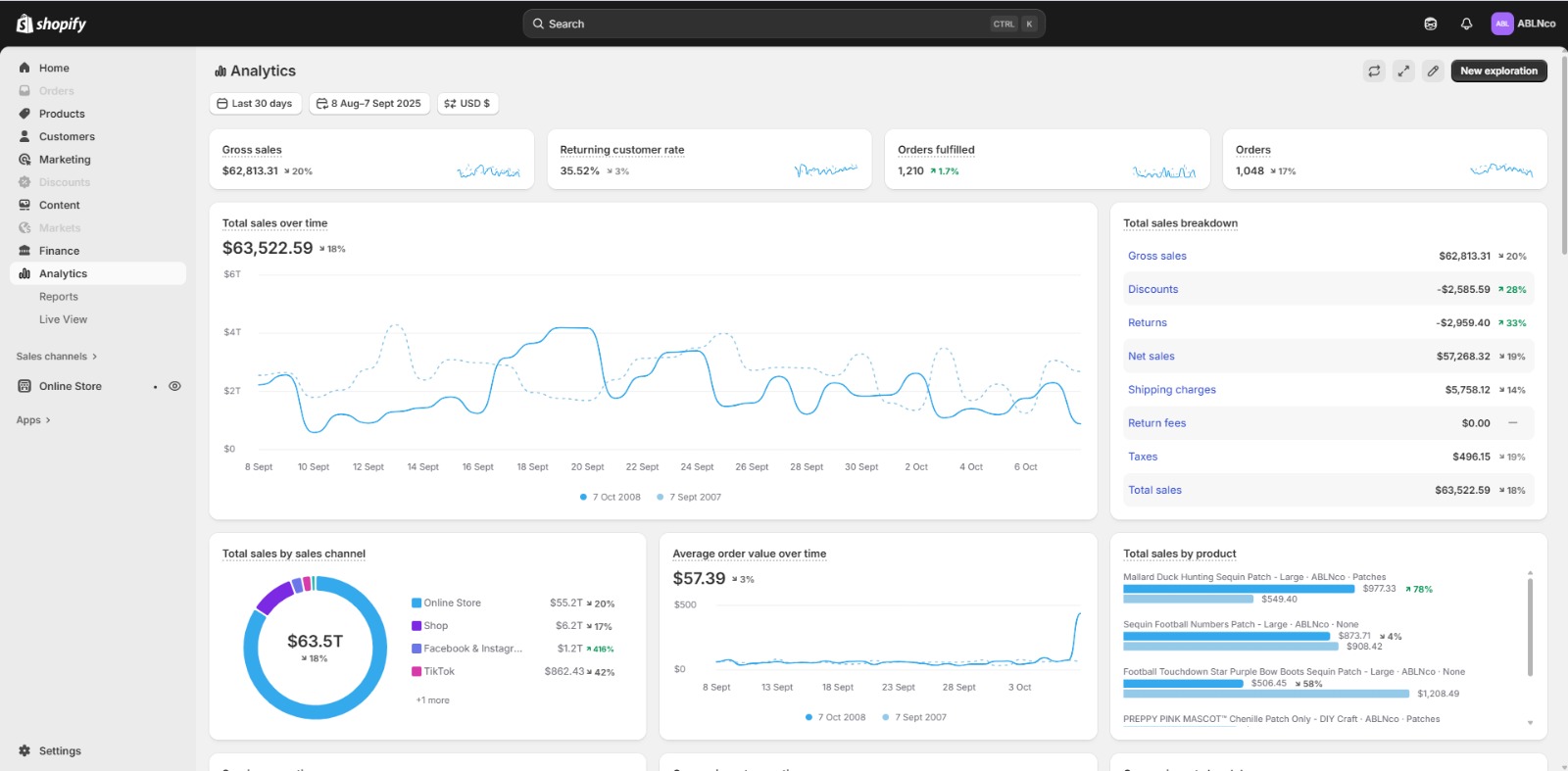Click the New exploration button
This screenshot has height=771, width=1568.
(1498, 71)
